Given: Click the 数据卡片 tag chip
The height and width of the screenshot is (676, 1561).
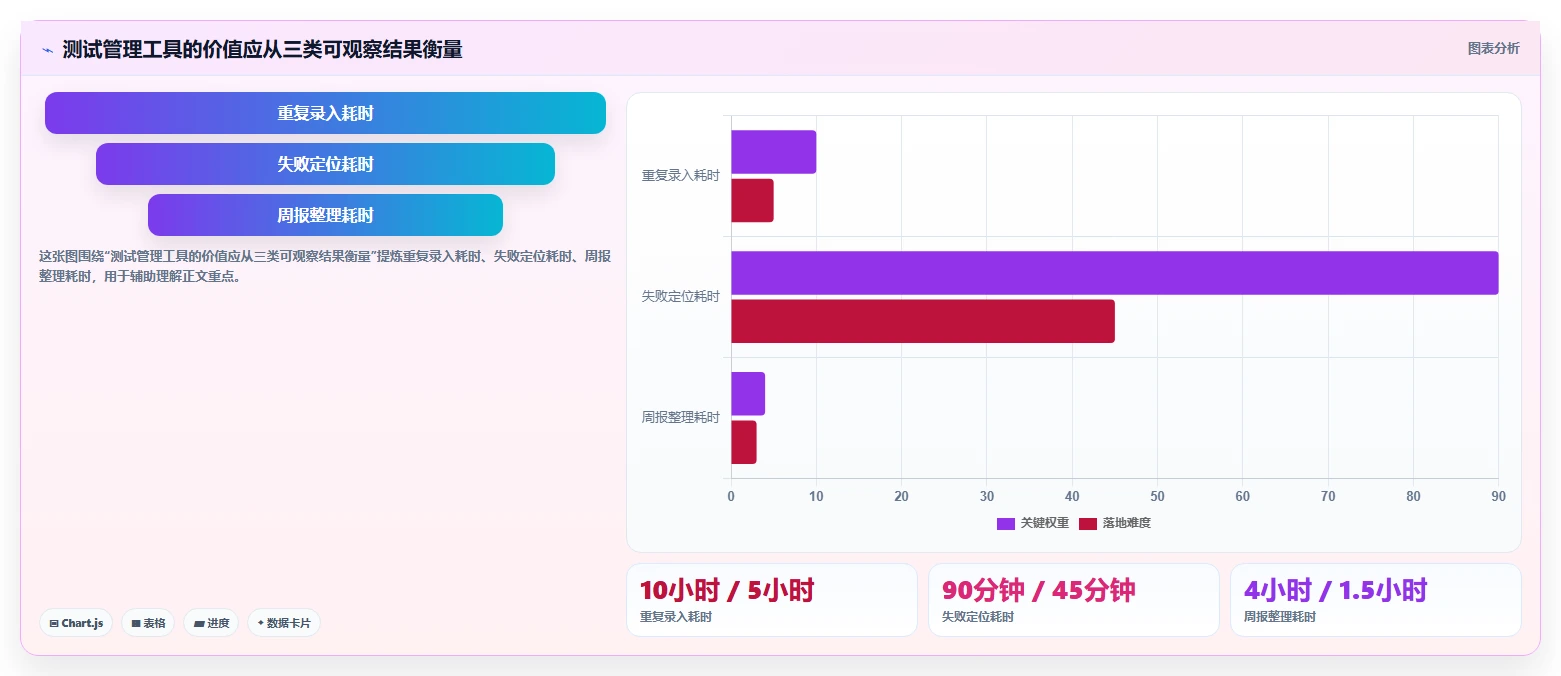Looking at the screenshot, I should pyautogui.click(x=284, y=623).
